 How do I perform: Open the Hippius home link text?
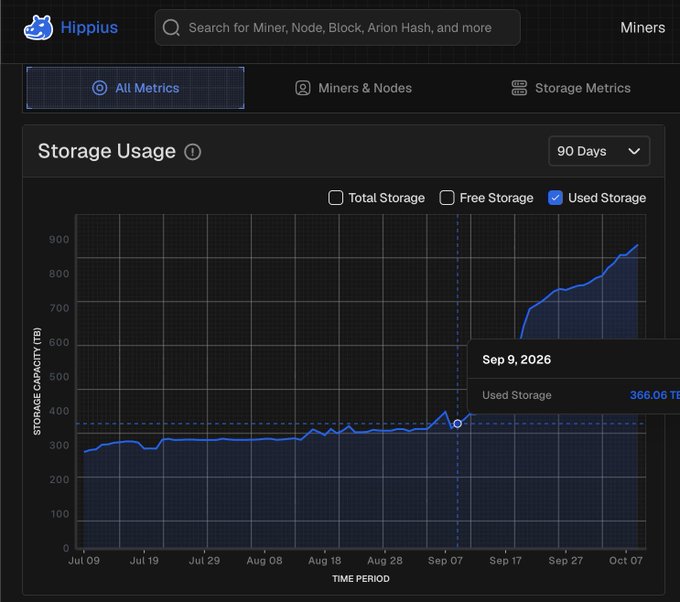tap(89, 28)
